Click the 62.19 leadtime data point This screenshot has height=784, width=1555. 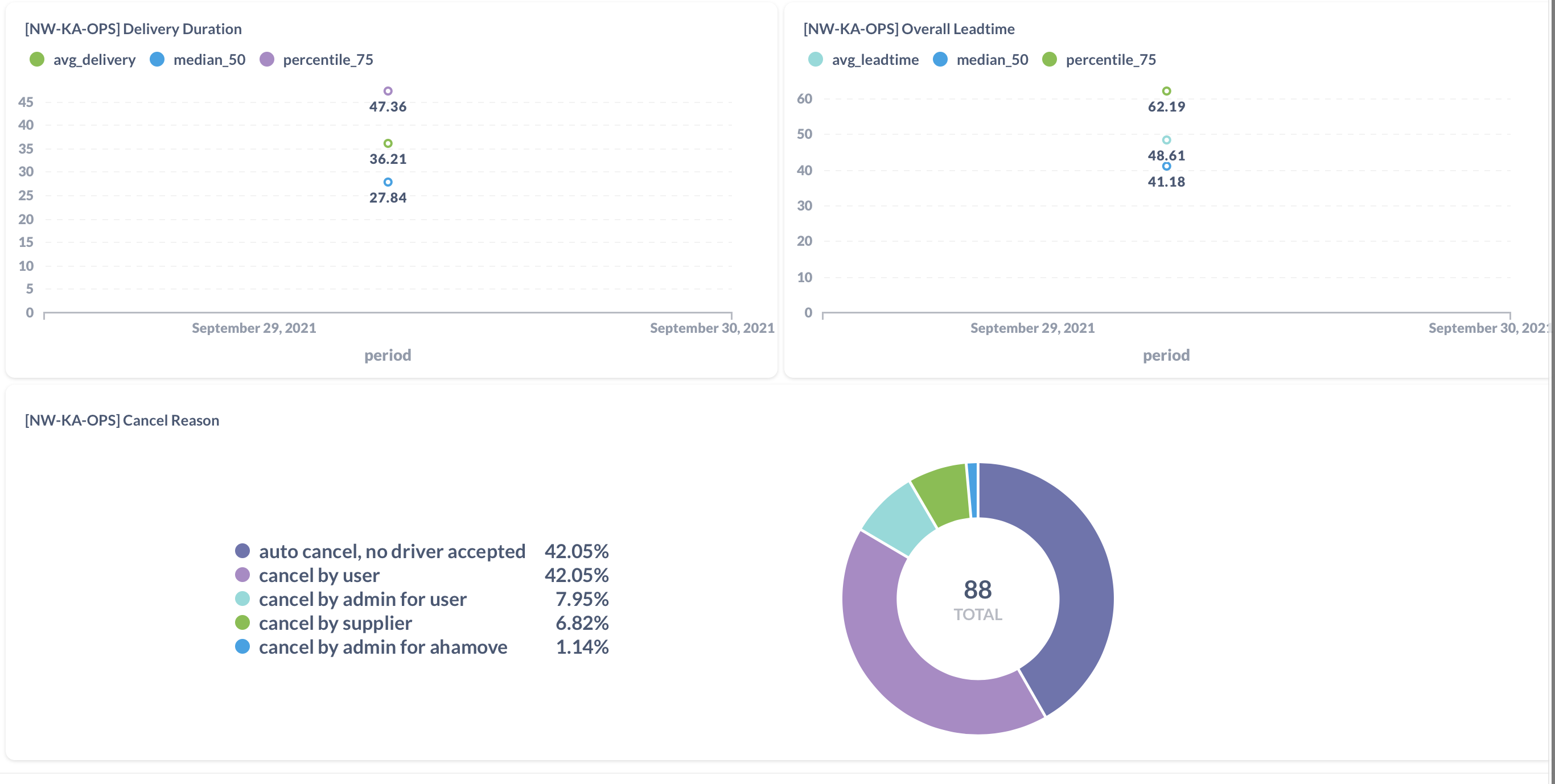[1166, 91]
